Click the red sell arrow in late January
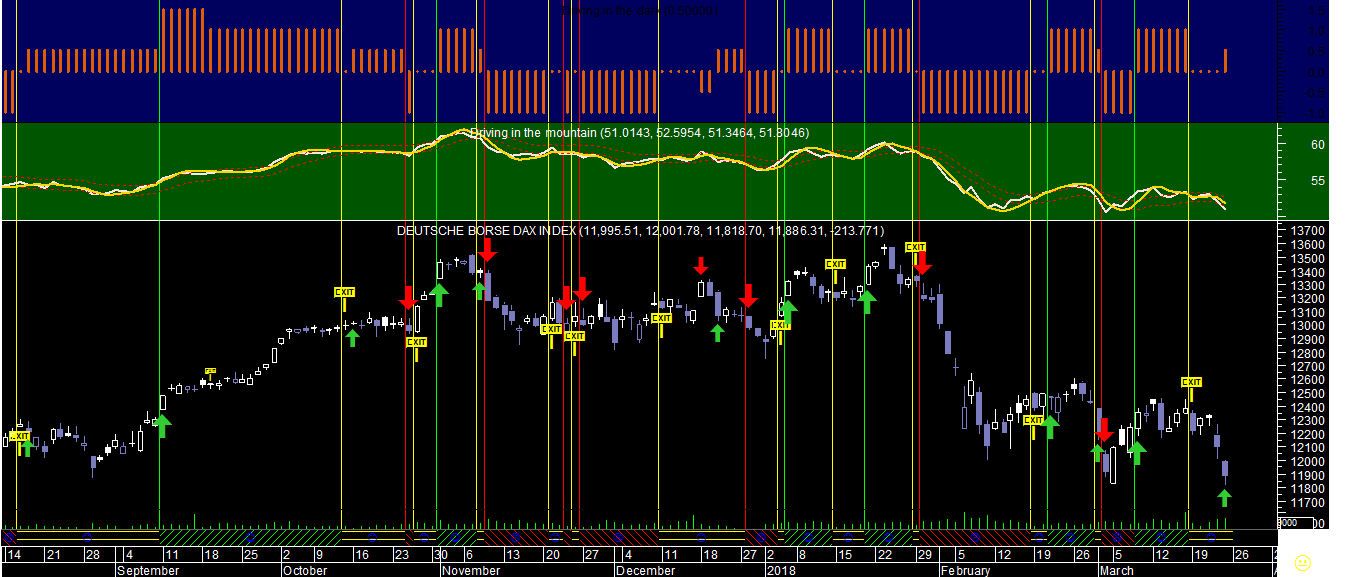 tap(922, 263)
